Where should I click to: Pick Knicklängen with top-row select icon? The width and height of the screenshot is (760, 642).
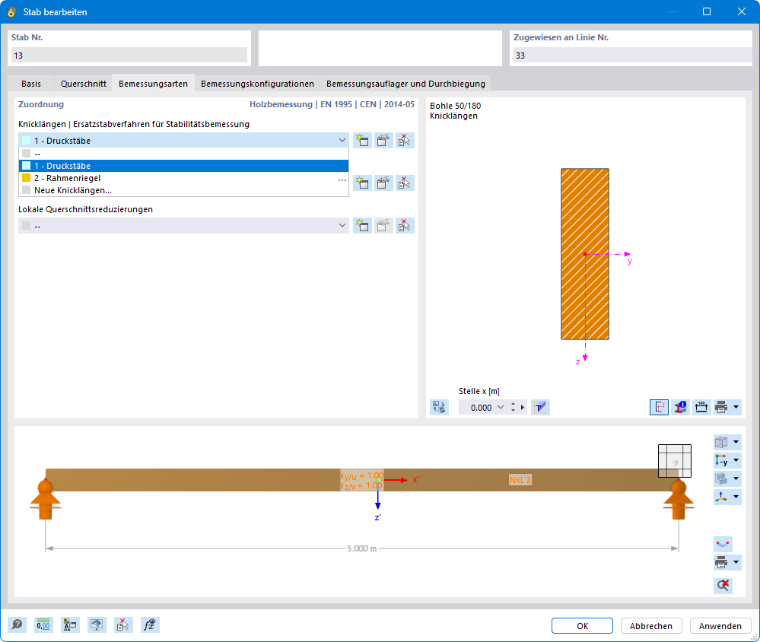[405, 141]
